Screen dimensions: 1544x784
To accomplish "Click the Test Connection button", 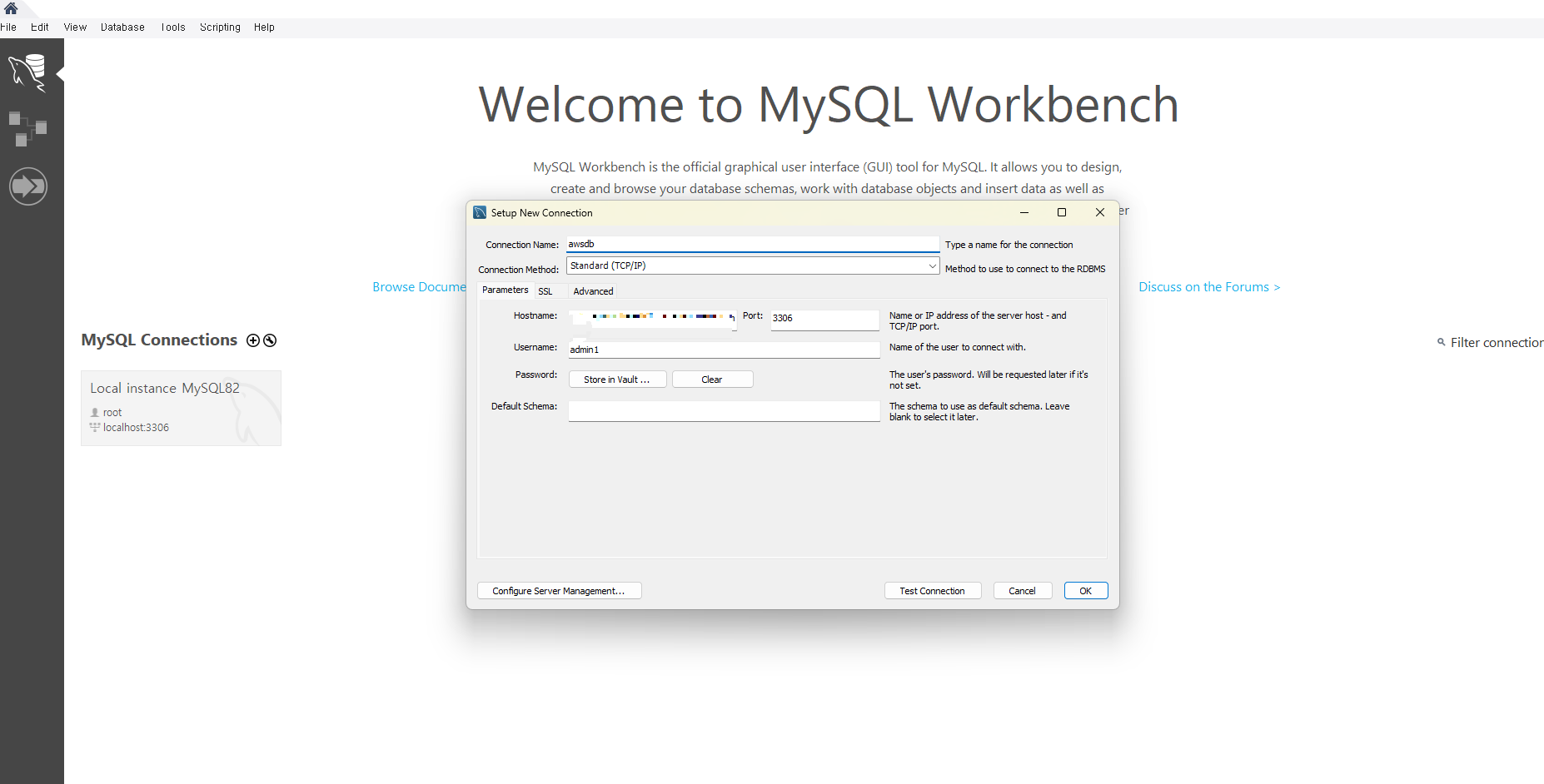I will click(x=932, y=591).
